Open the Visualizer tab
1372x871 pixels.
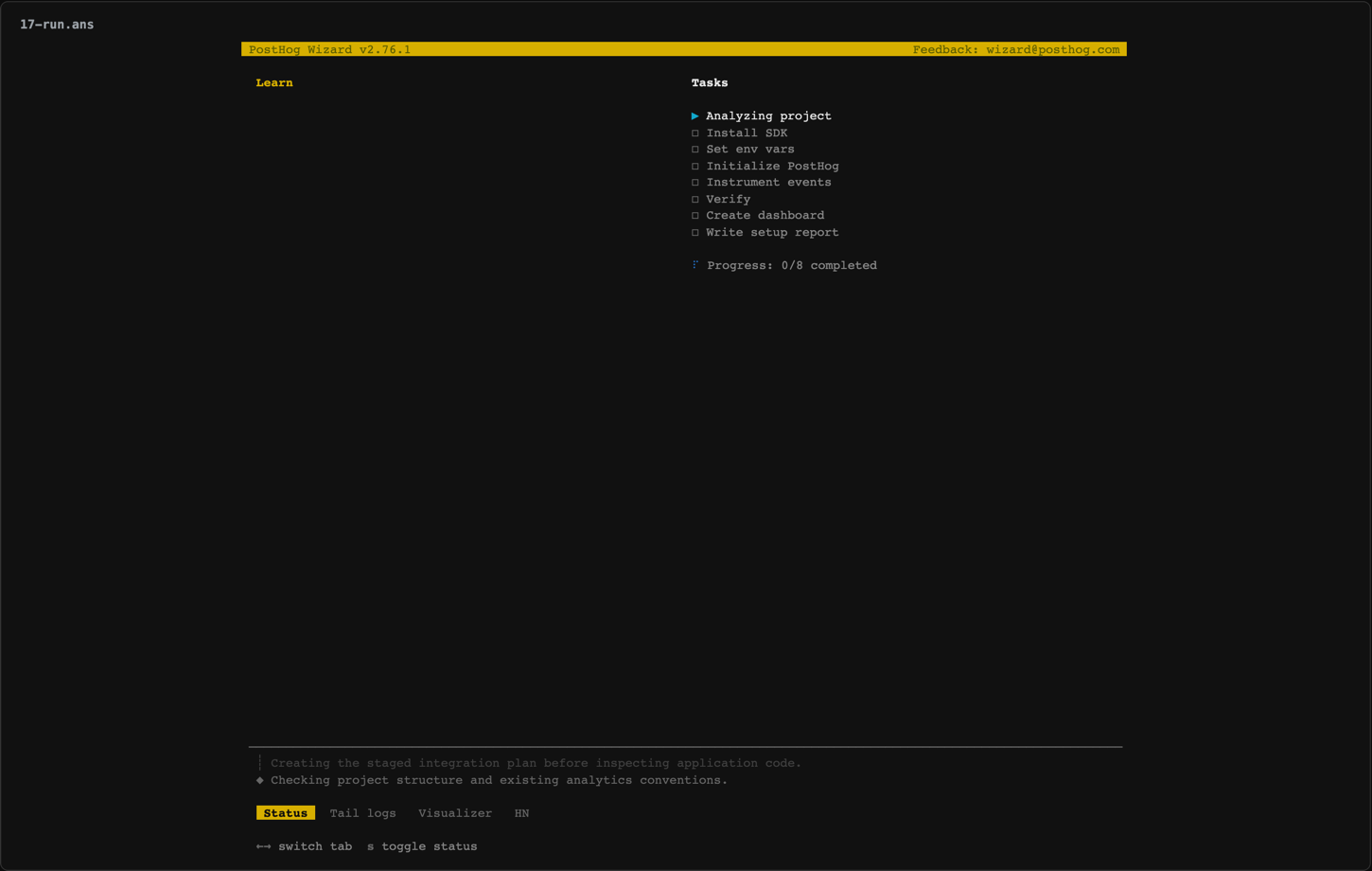pyautogui.click(x=455, y=813)
